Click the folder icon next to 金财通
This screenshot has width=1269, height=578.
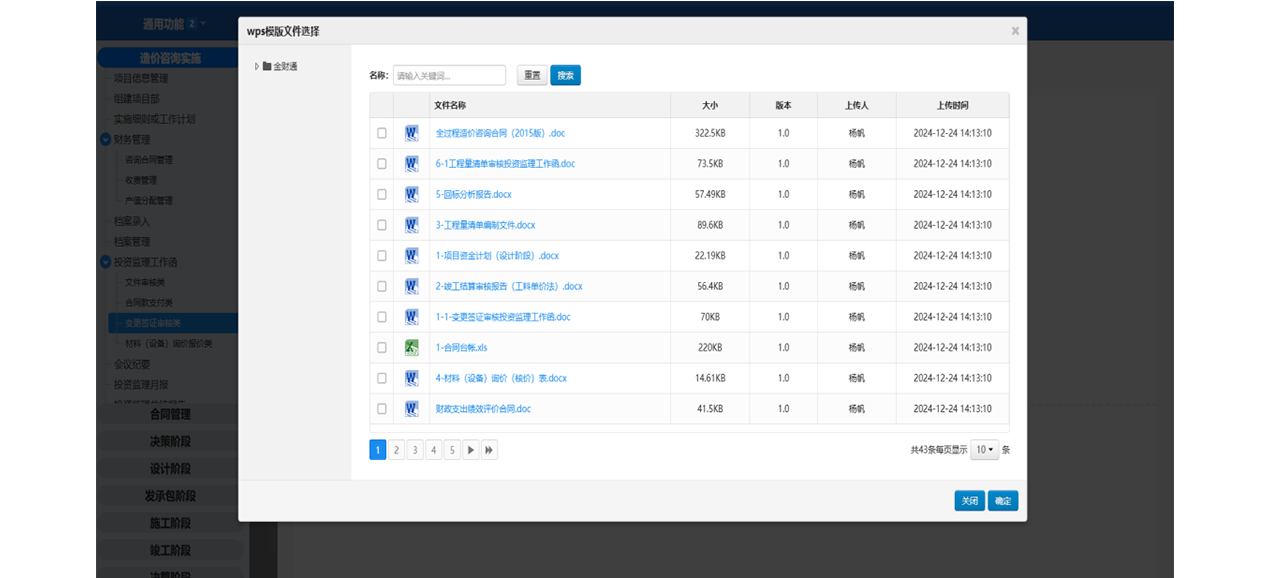point(267,67)
